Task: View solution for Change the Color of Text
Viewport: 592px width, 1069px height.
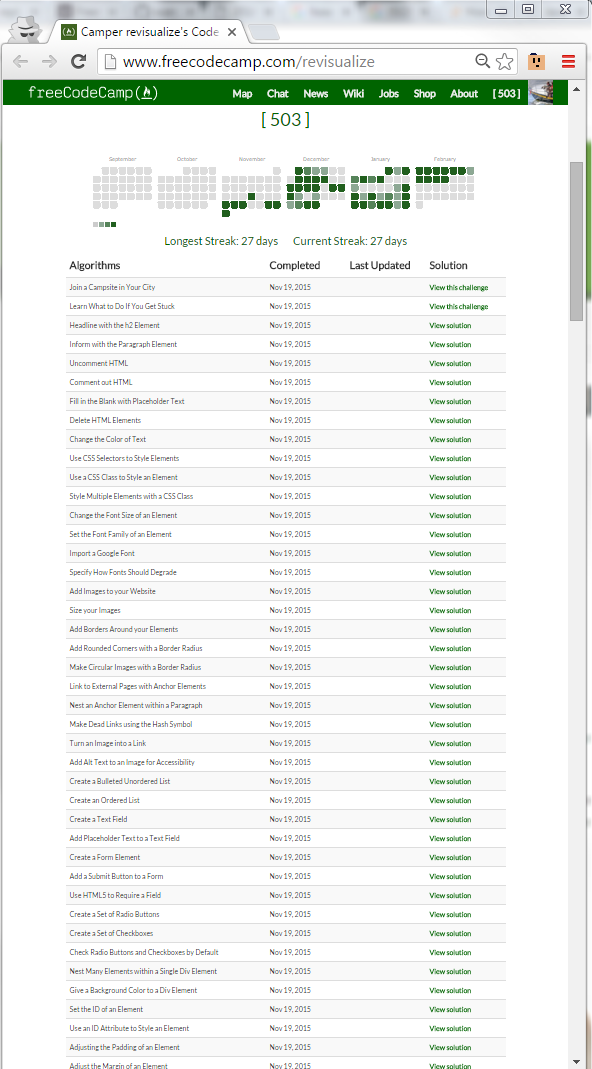Action: tap(450, 440)
